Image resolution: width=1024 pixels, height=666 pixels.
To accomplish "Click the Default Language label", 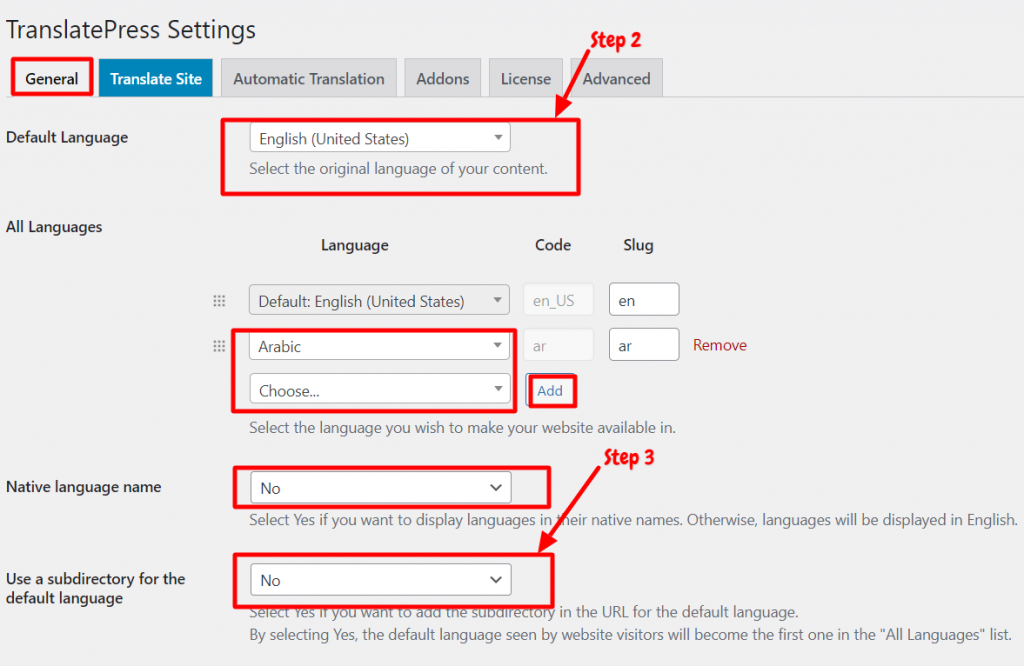I will tap(67, 137).
